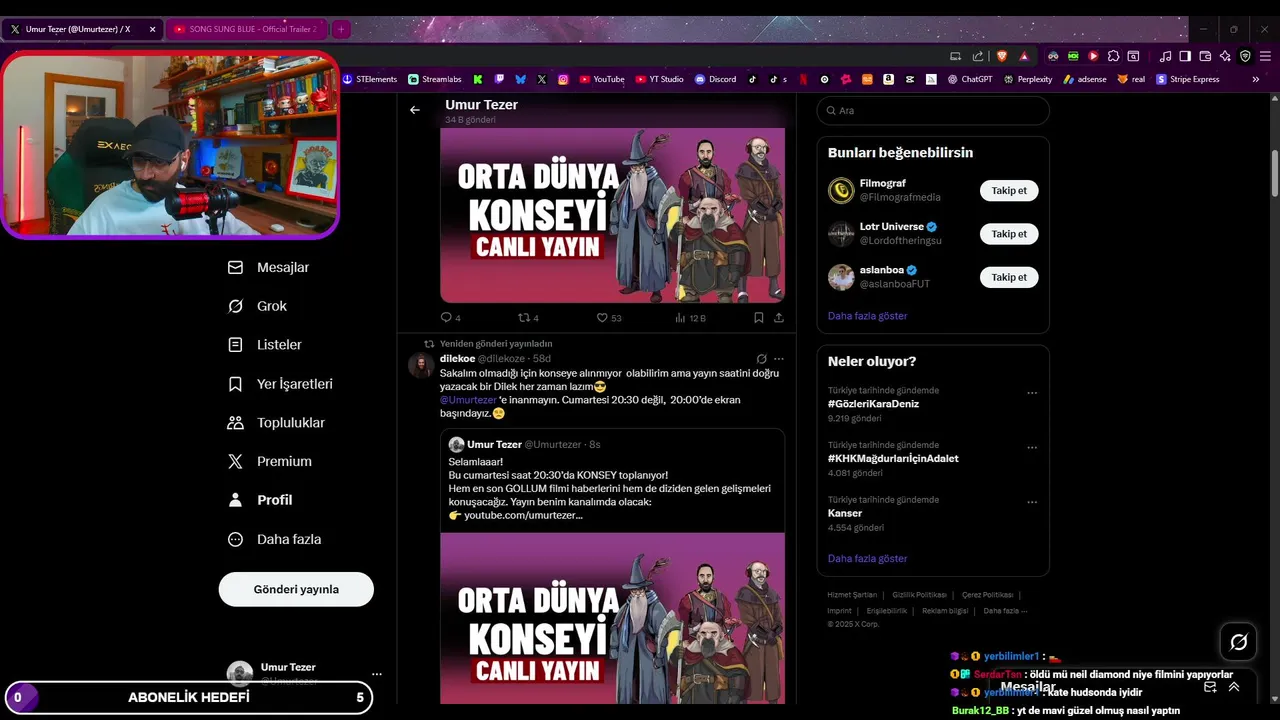The width and height of the screenshot is (1280, 720).
Task: Open options for #GözleriKaraDeniz trend
Action: 1032,393
